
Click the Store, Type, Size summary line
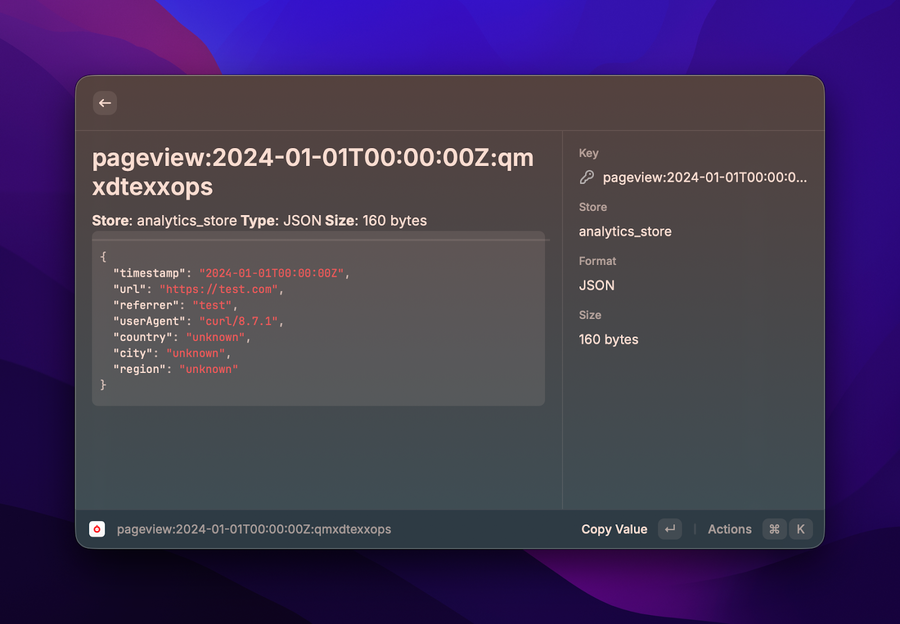[259, 220]
